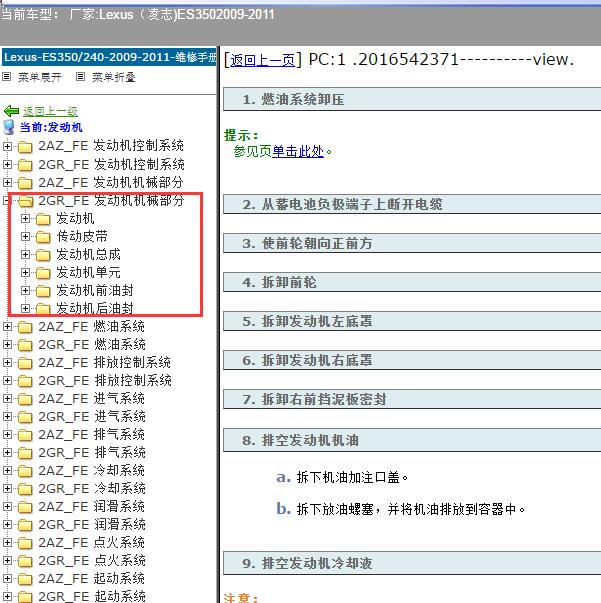Expand the 发动机总成 subfolder node
This screenshot has height=603, width=601.
25,255
